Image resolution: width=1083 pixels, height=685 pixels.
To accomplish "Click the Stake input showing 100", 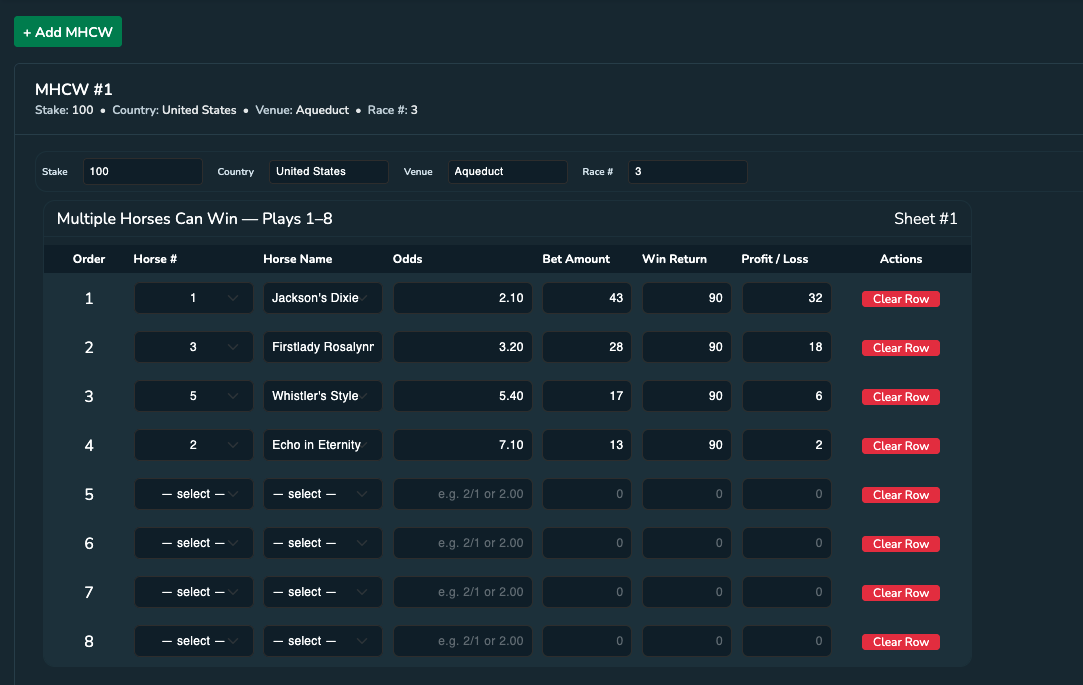I will [x=142, y=171].
